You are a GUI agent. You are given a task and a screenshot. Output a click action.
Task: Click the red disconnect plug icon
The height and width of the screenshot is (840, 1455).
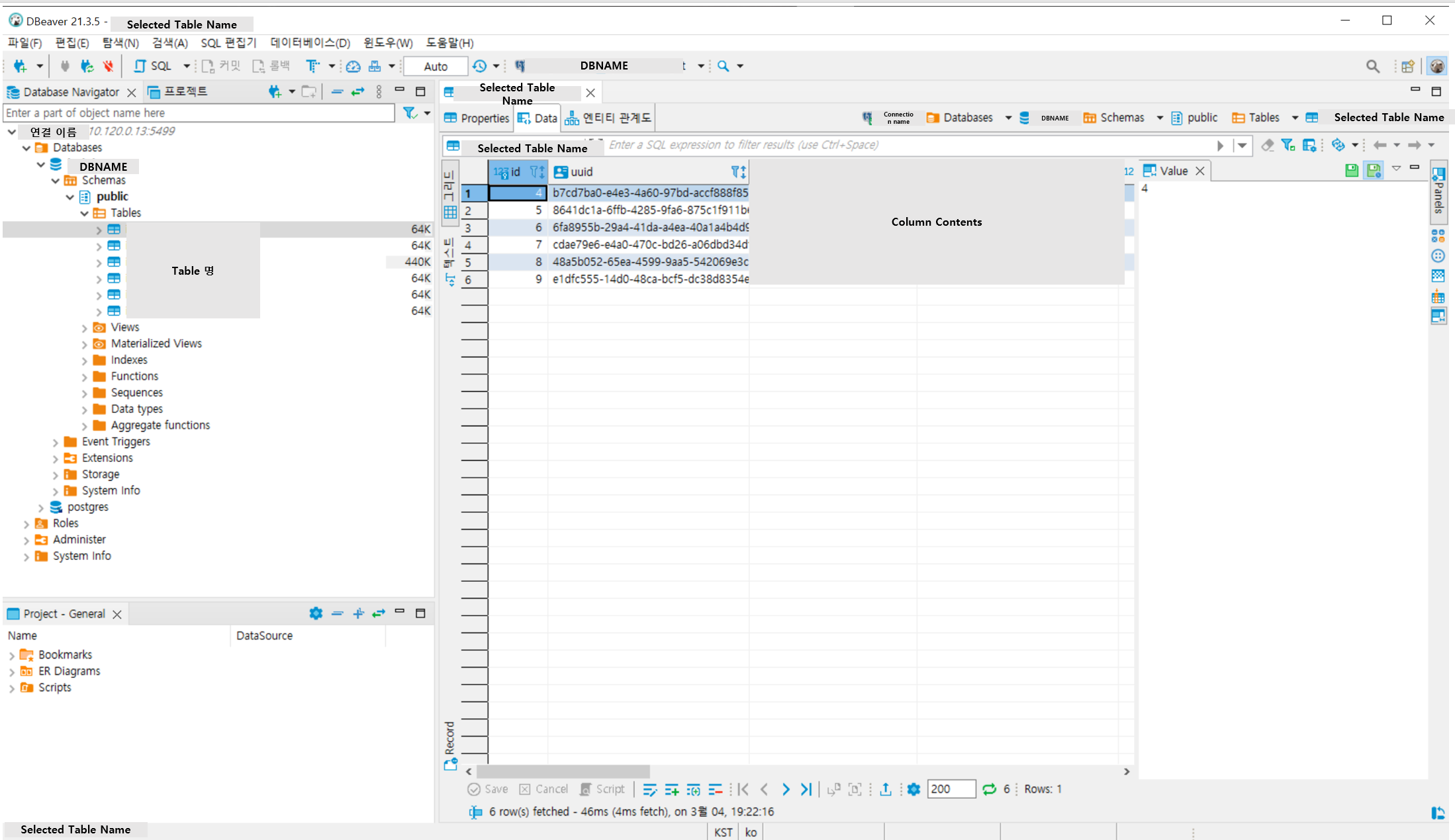click(x=108, y=66)
